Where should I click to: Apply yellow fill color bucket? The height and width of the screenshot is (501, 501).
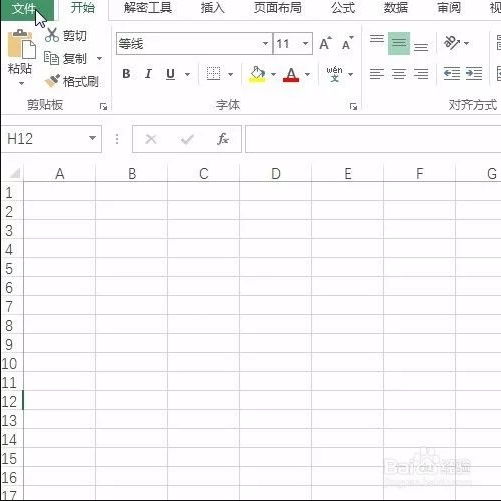pyautogui.click(x=257, y=74)
